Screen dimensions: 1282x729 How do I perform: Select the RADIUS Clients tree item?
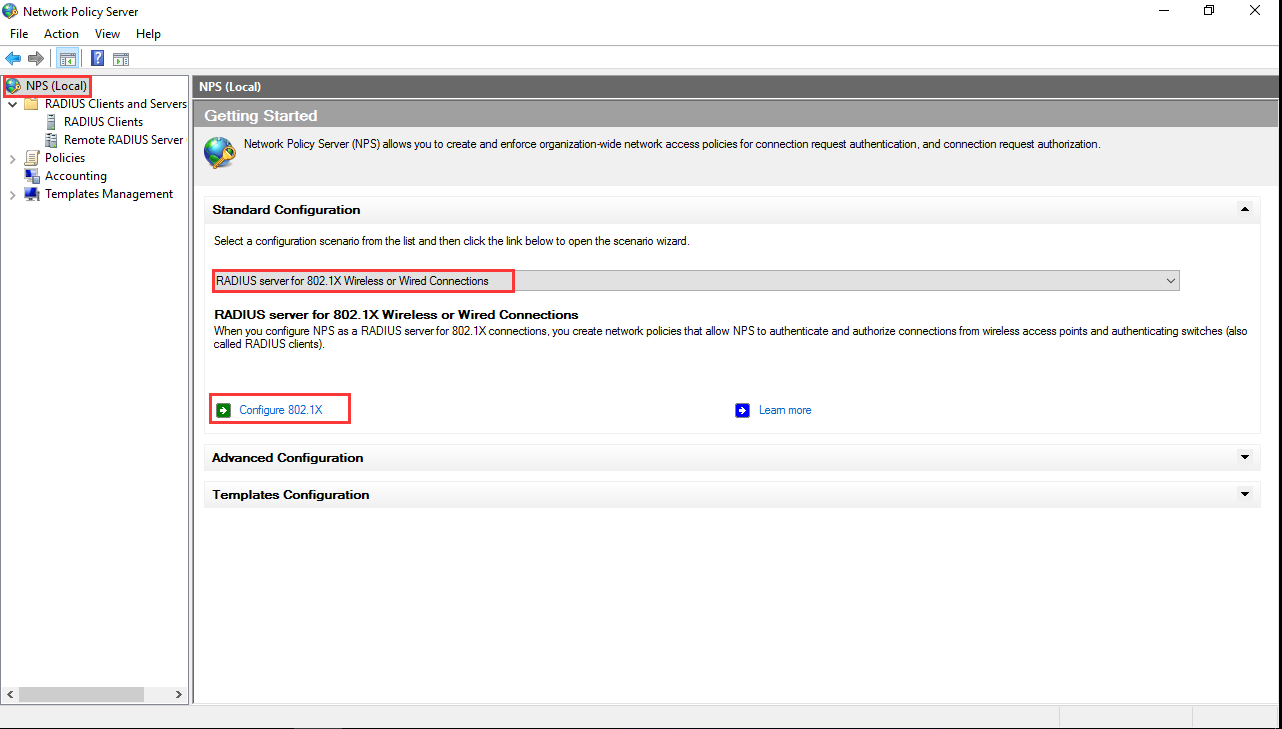pos(103,122)
